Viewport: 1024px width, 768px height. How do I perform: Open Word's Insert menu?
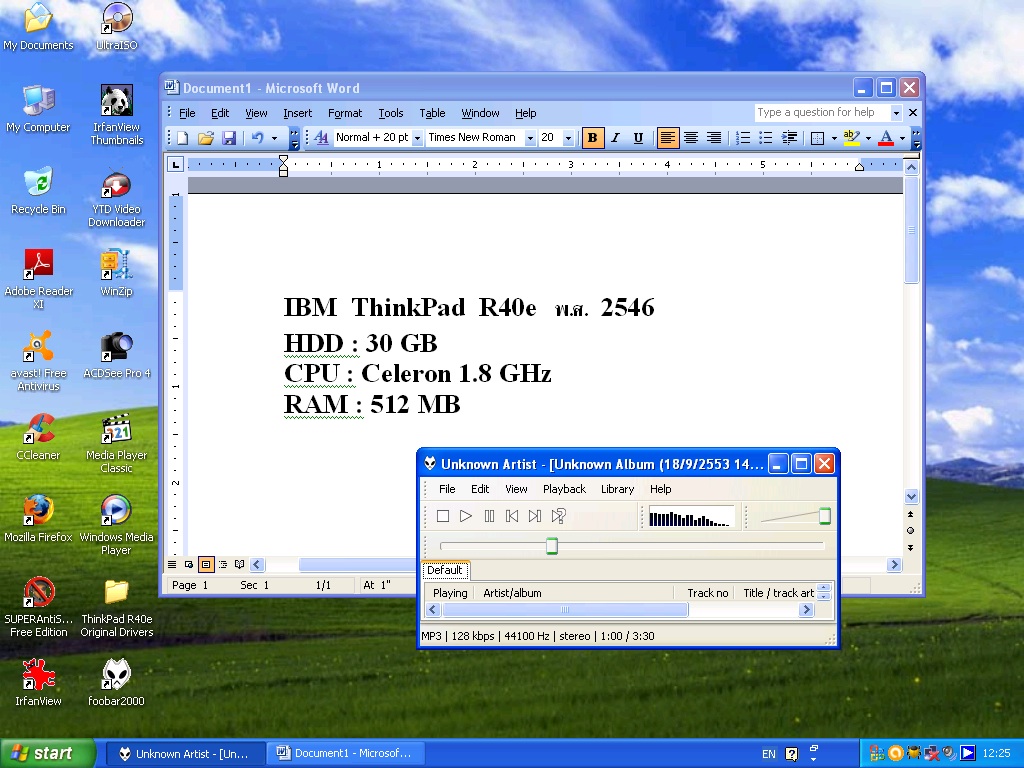coord(297,113)
